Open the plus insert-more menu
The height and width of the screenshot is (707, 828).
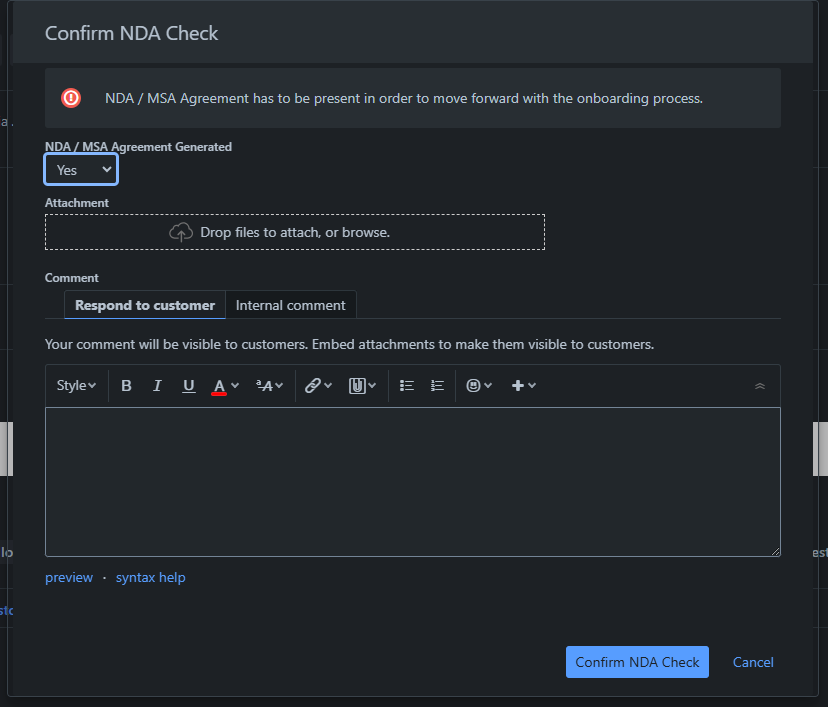[x=523, y=386]
